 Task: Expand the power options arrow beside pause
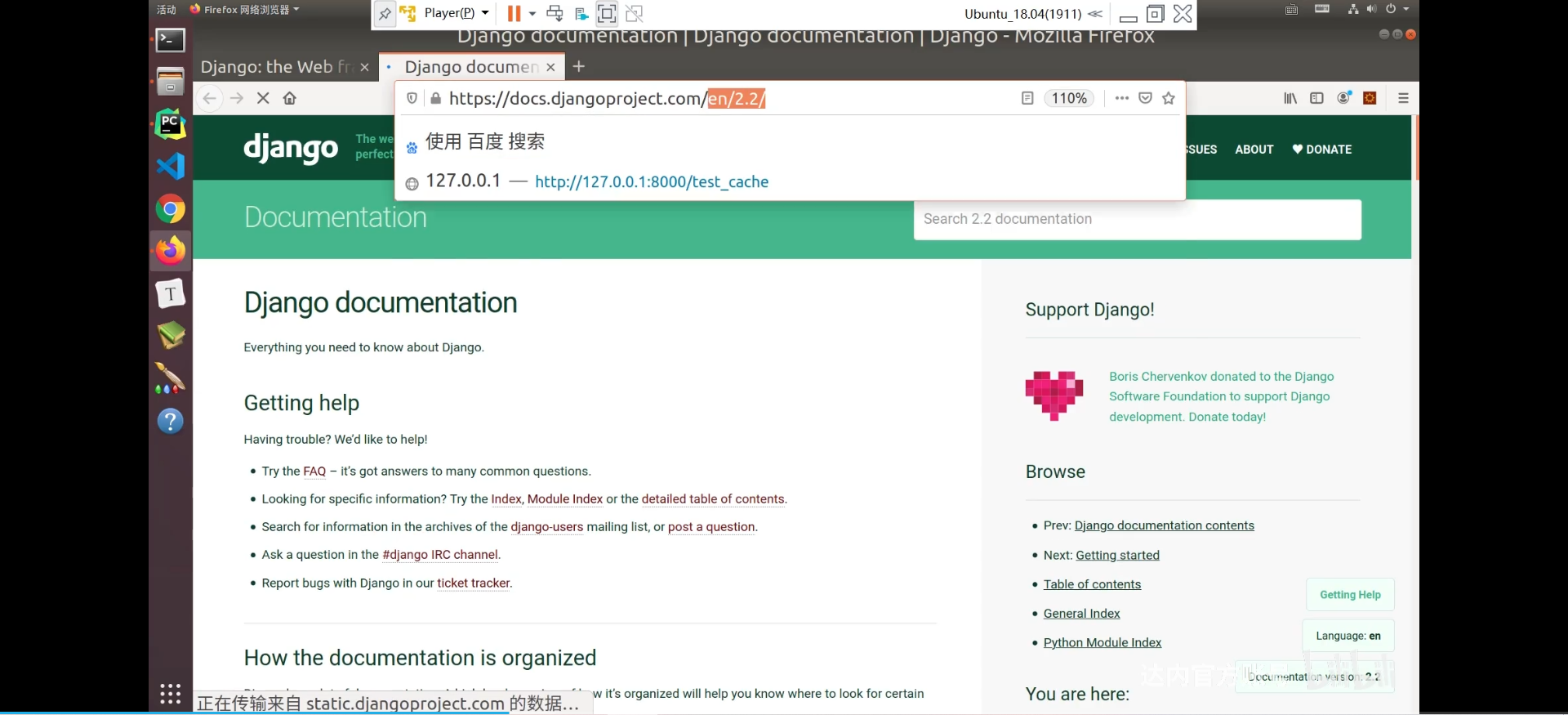coord(532,13)
